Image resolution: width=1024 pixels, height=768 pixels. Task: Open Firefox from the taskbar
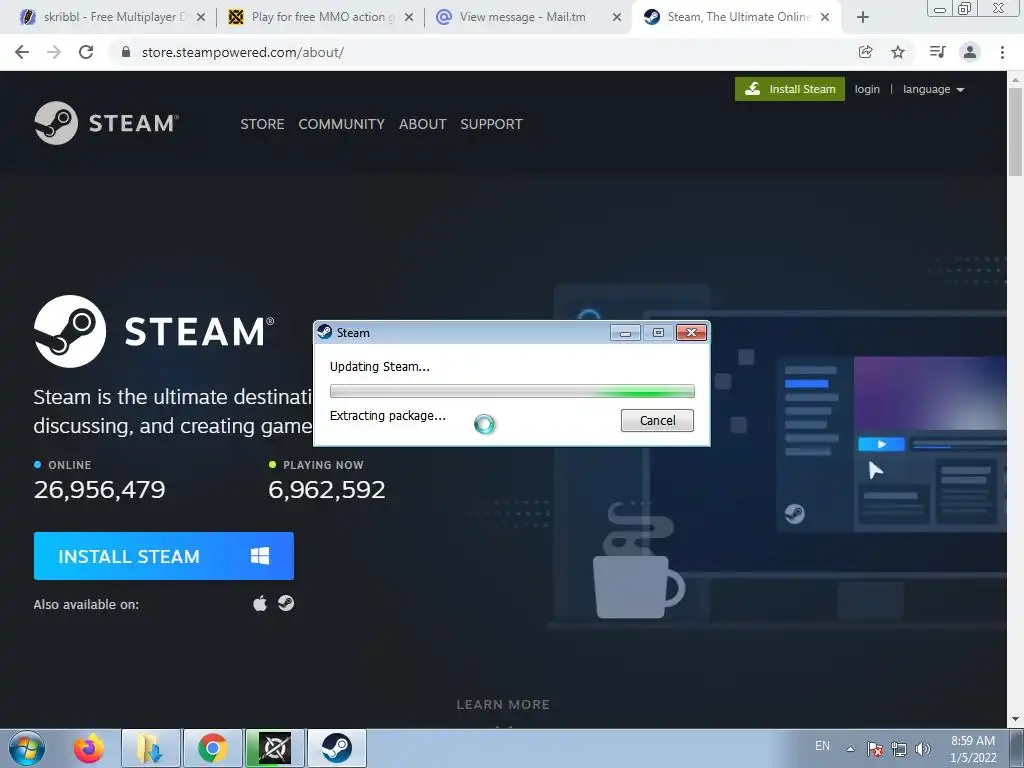(x=89, y=748)
